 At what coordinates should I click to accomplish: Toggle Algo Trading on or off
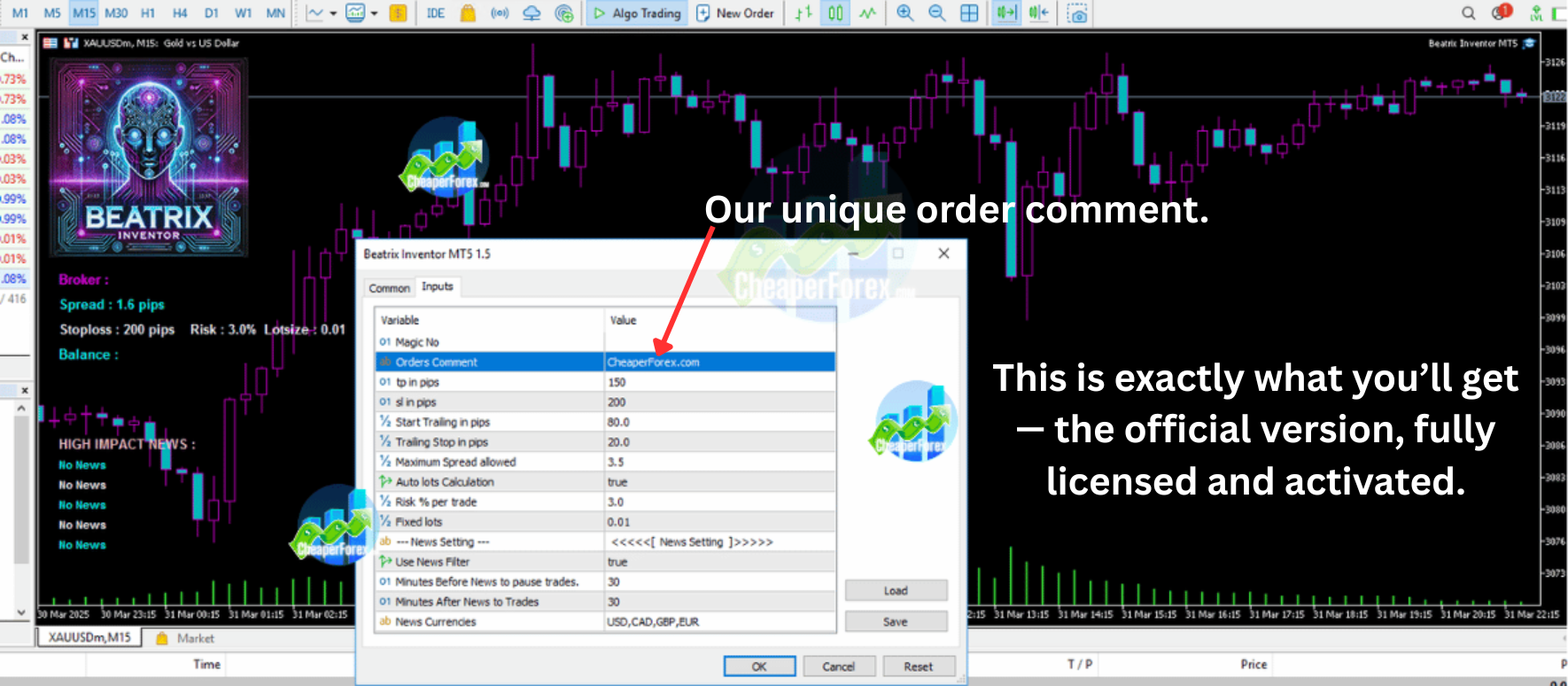pos(637,13)
